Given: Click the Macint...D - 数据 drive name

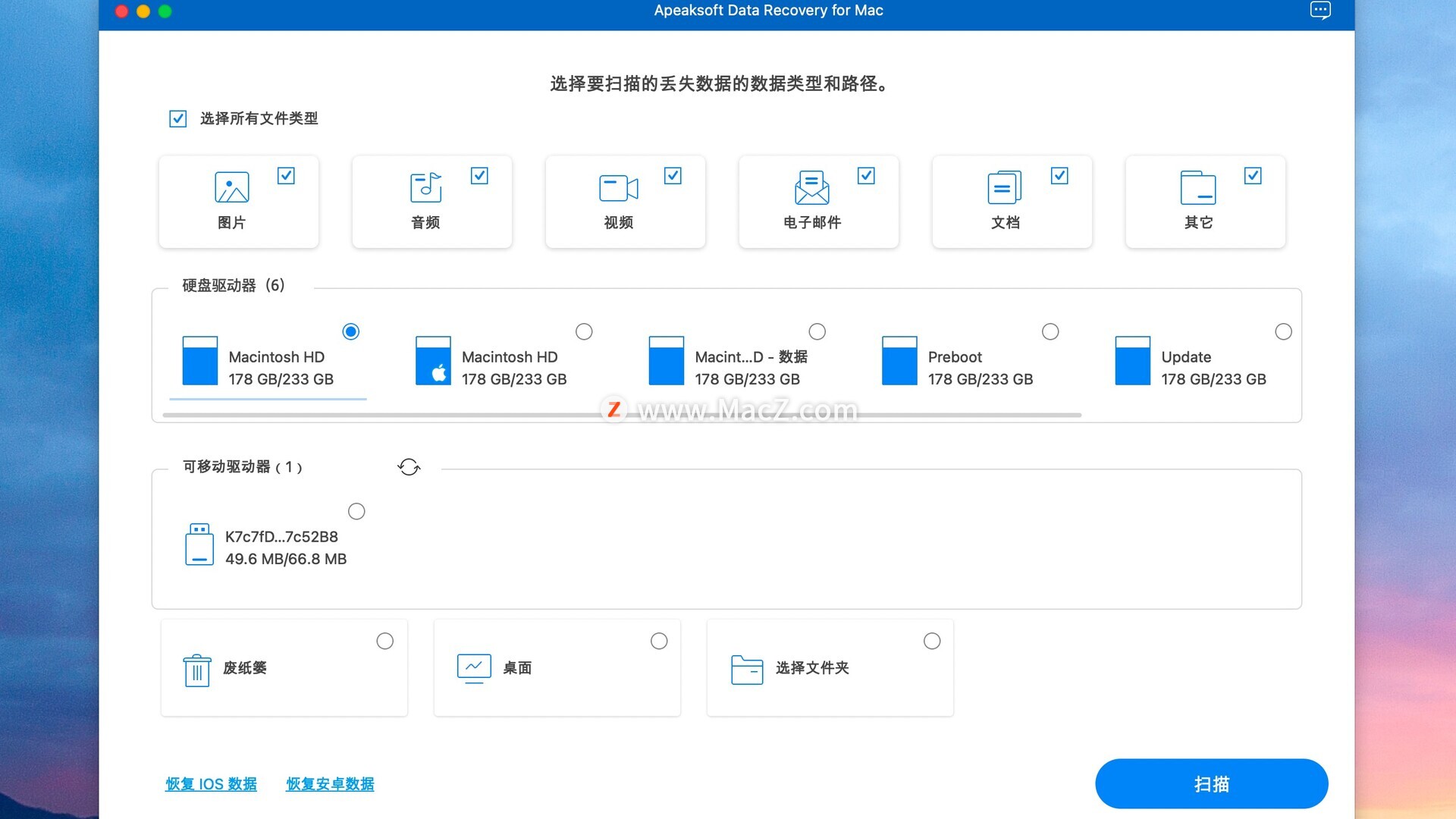Looking at the screenshot, I should click(751, 357).
